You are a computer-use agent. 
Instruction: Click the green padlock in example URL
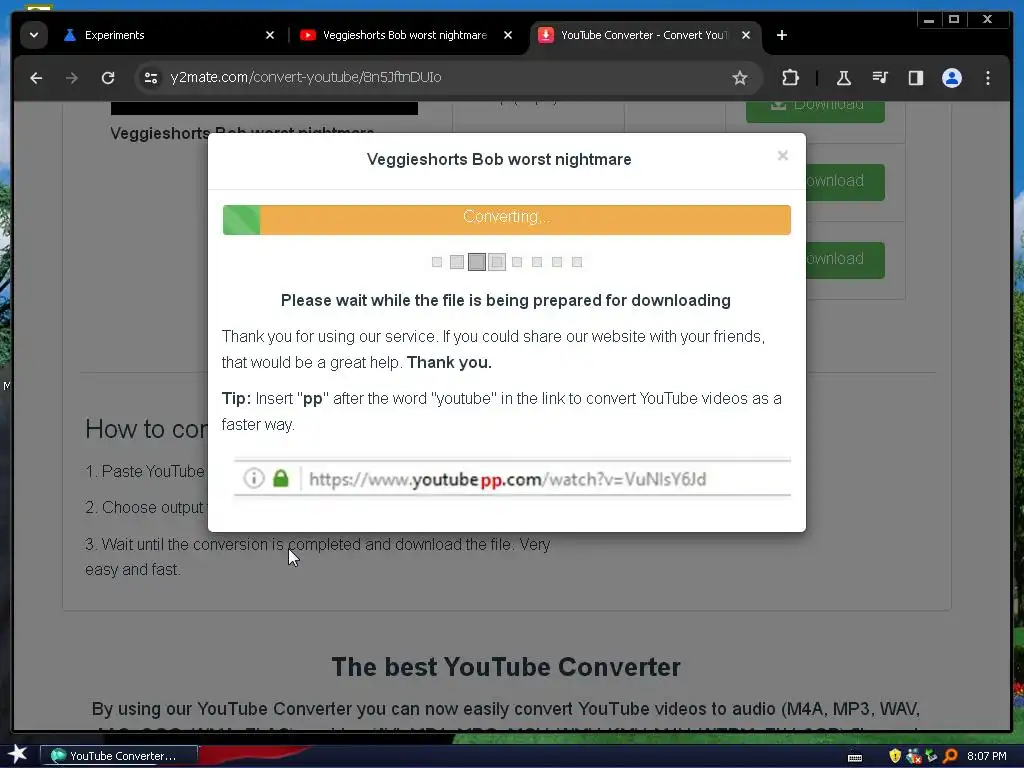pyautogui.click(x=281, y=479)
